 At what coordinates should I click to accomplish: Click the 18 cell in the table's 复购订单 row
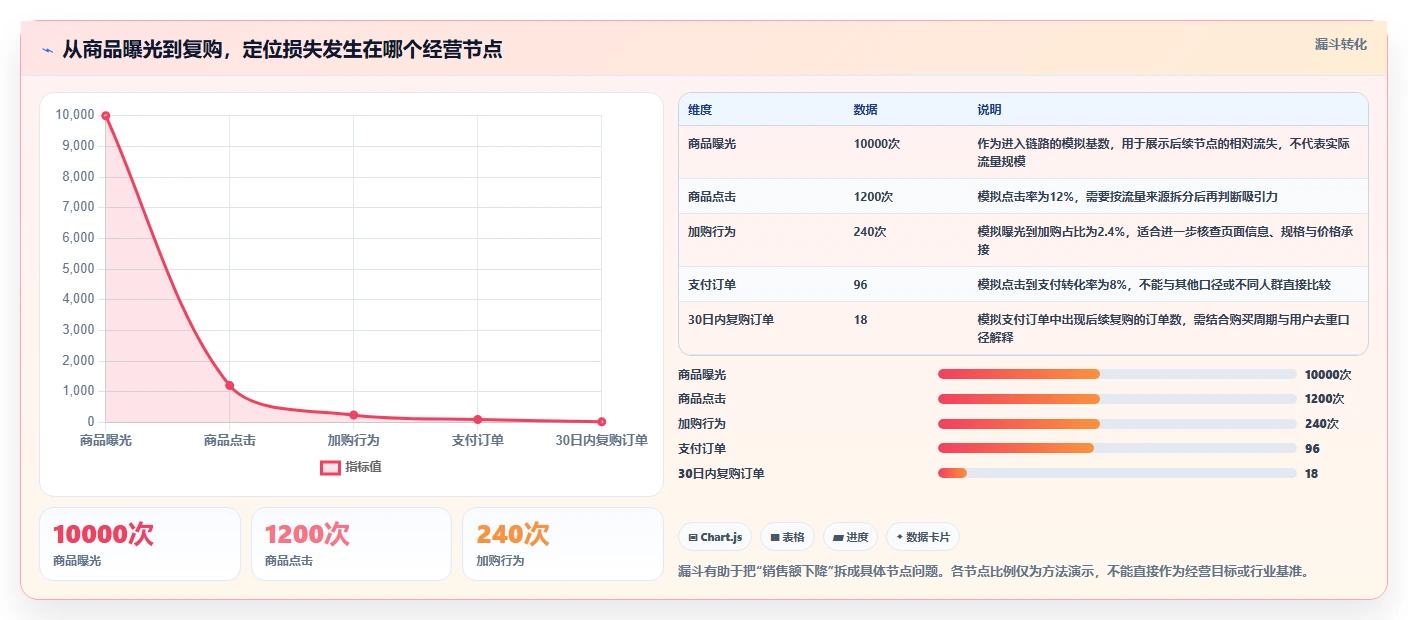click(x=860, y=320)
